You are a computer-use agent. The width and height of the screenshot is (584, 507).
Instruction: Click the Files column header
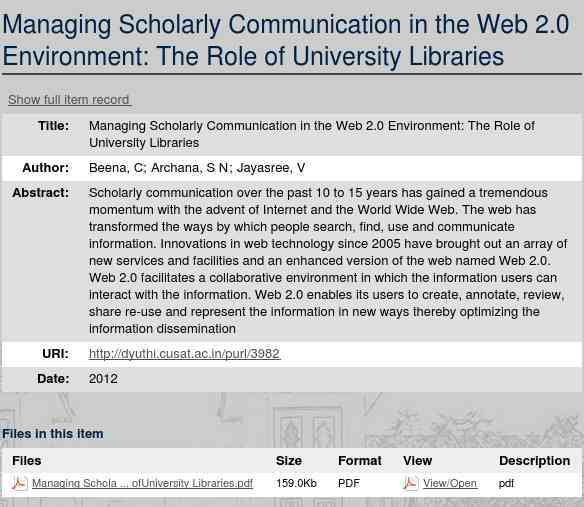pos(27,460)
